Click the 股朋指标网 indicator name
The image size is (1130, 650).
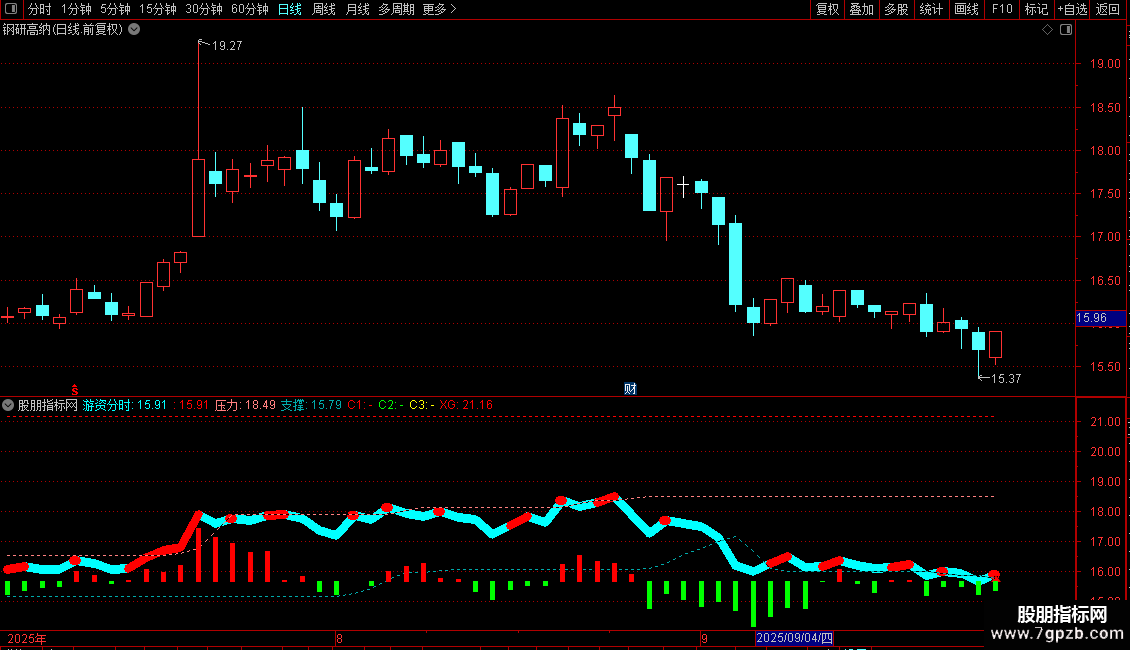click(48, 405)
